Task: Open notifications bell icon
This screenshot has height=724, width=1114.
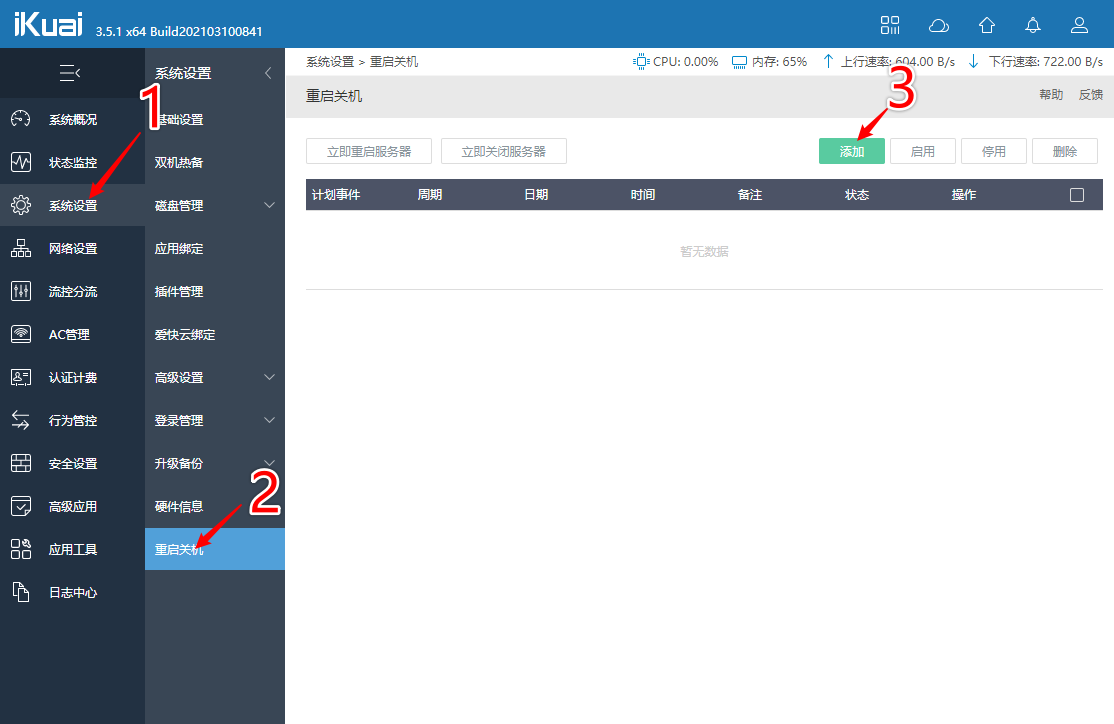Action: pyautogui.click(x=1032, y=26)
